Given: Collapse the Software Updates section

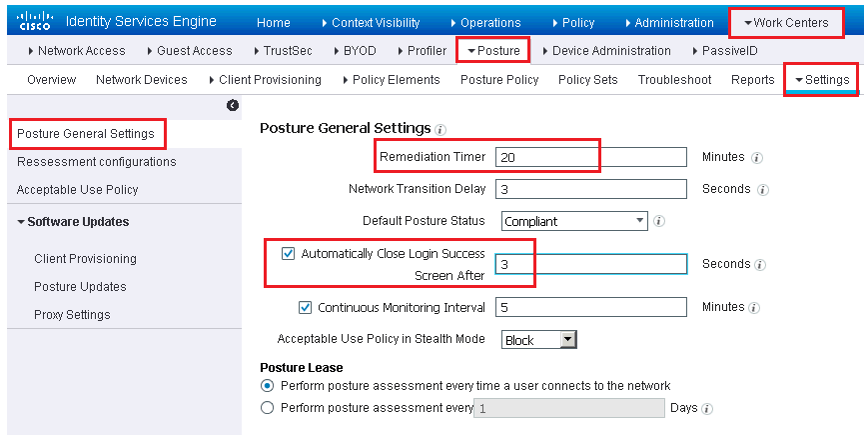Looking at the screenshot, I should pyautogui.click(x=73, y=222).
